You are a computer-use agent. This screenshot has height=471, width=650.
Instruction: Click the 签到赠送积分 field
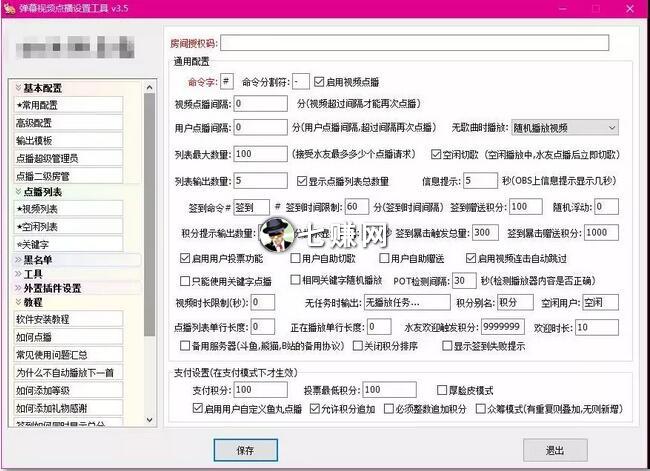pyautogui.click(x=526, y=206)
